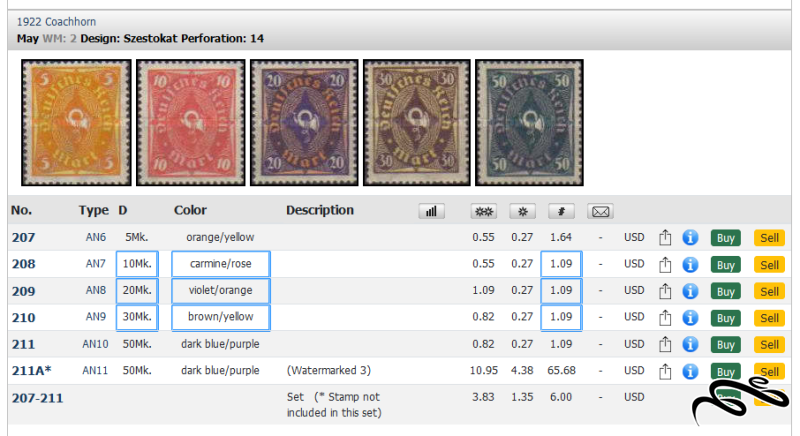The height and width of the screenshot is (436, 800).
Task: Click the Color column header
Action: [x=190, y=210]
